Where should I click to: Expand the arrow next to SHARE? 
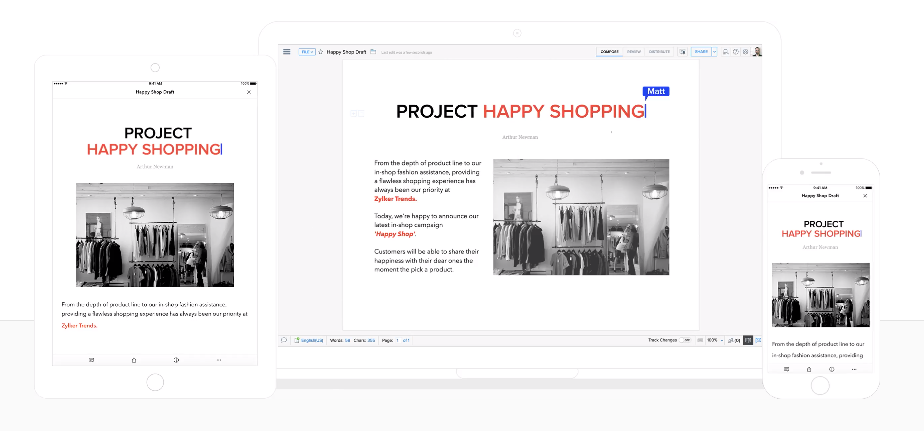coord(714,52)
